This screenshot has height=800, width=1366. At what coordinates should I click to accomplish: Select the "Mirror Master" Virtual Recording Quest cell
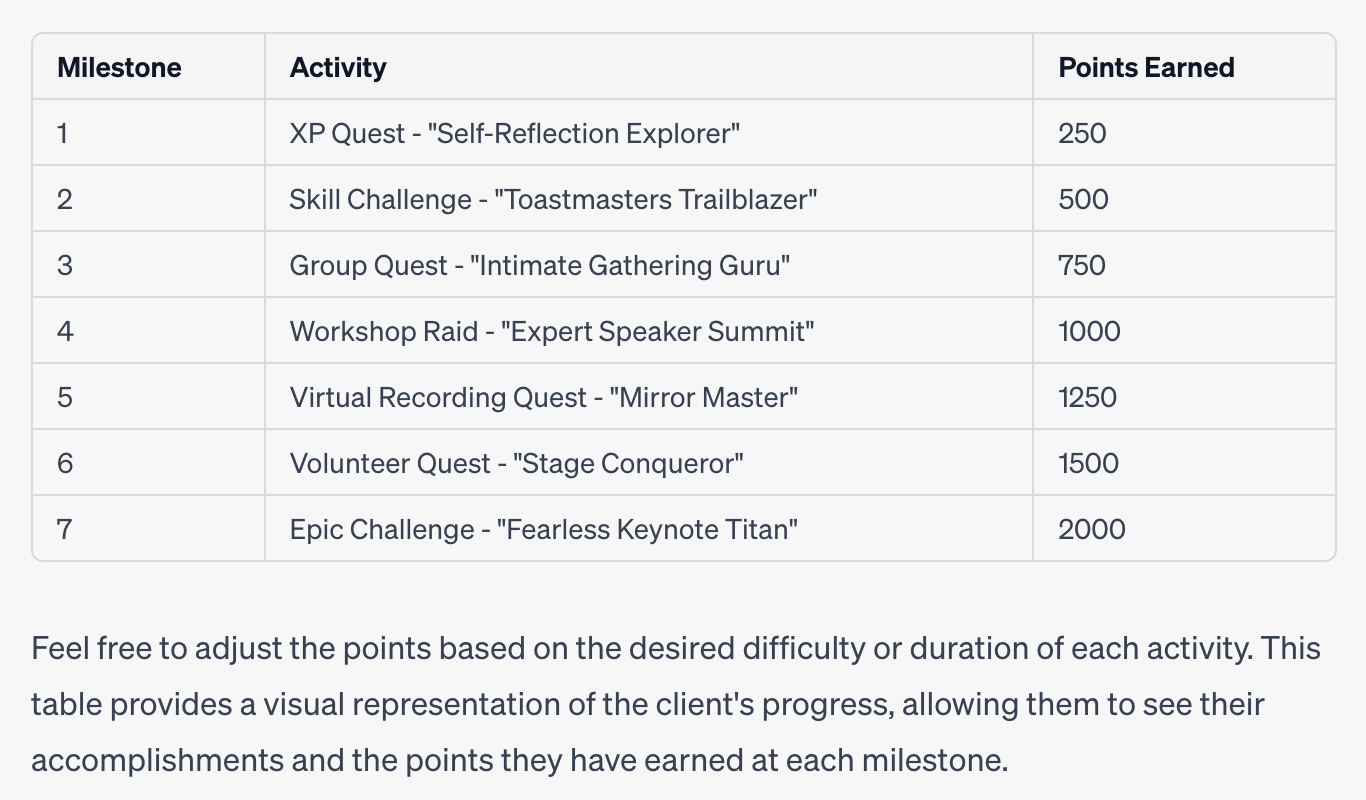pos(544,397)
